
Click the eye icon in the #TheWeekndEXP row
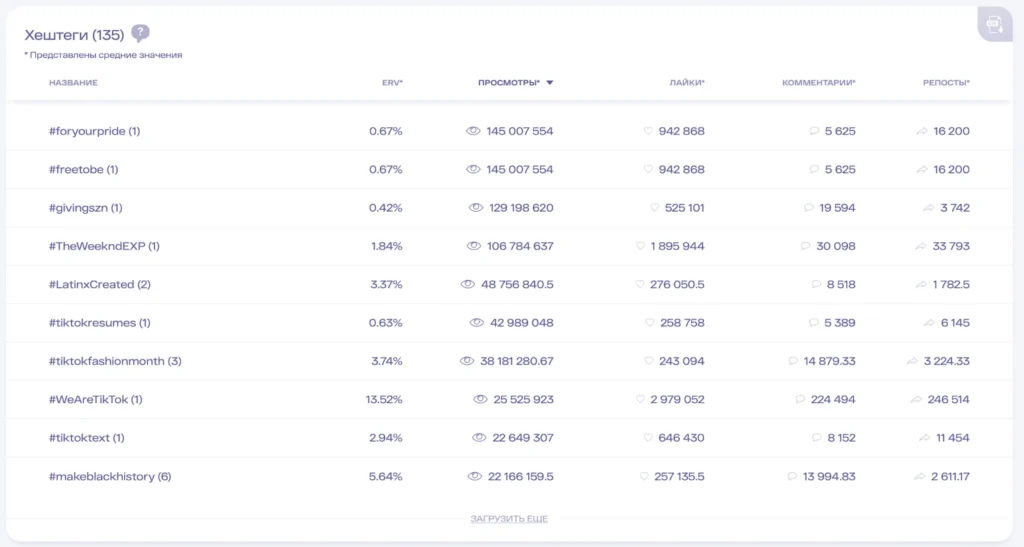click(473, 246)
